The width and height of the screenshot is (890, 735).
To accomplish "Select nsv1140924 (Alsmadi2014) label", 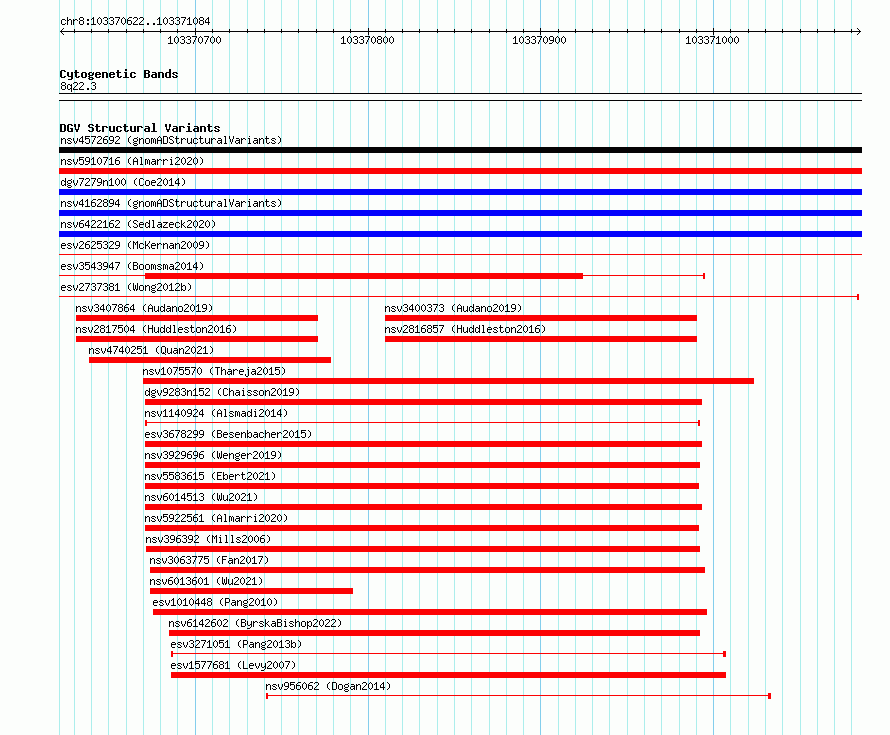I will click(216, 413).
